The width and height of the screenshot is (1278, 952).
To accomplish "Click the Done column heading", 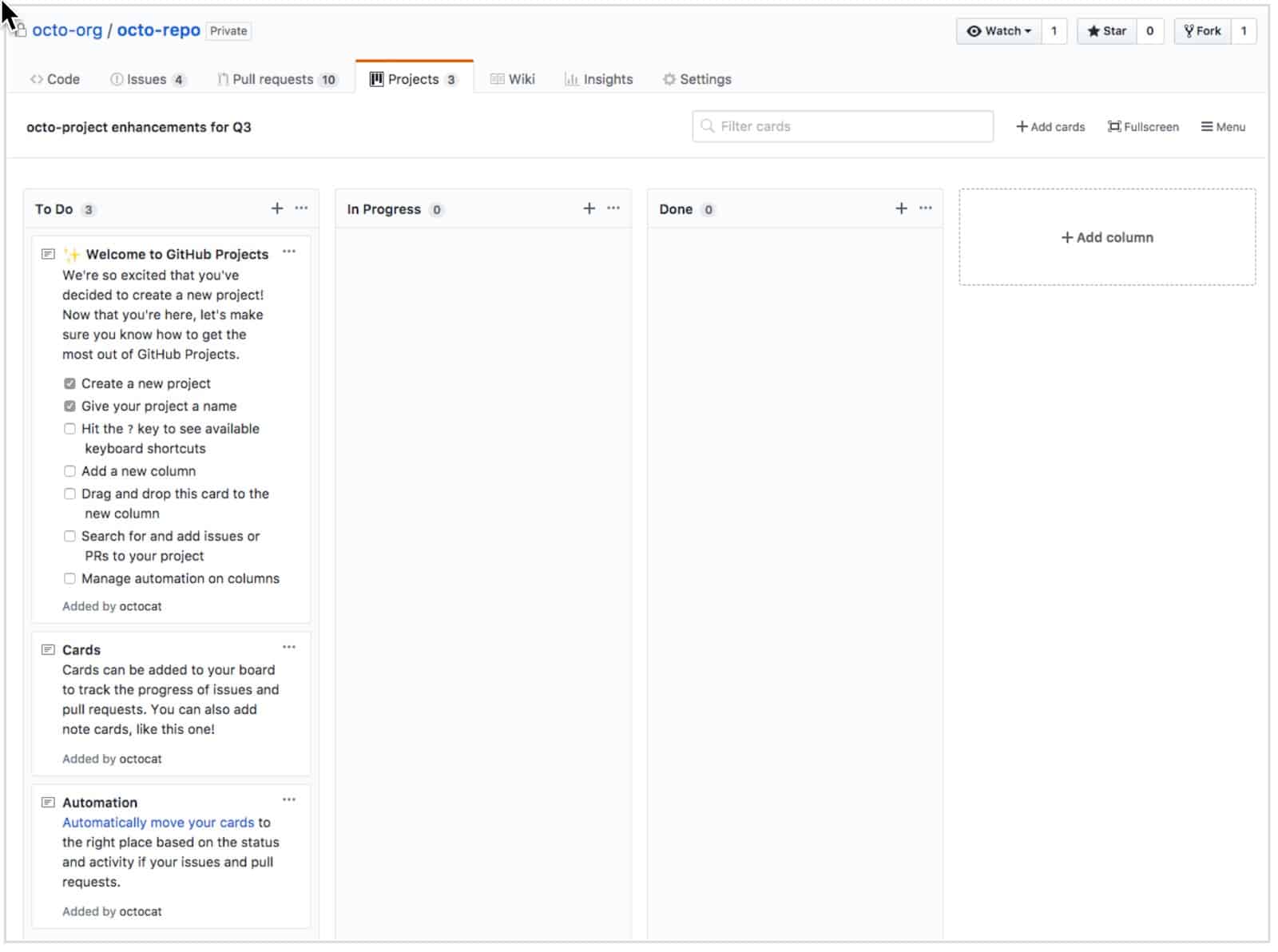I will point(676,209).
